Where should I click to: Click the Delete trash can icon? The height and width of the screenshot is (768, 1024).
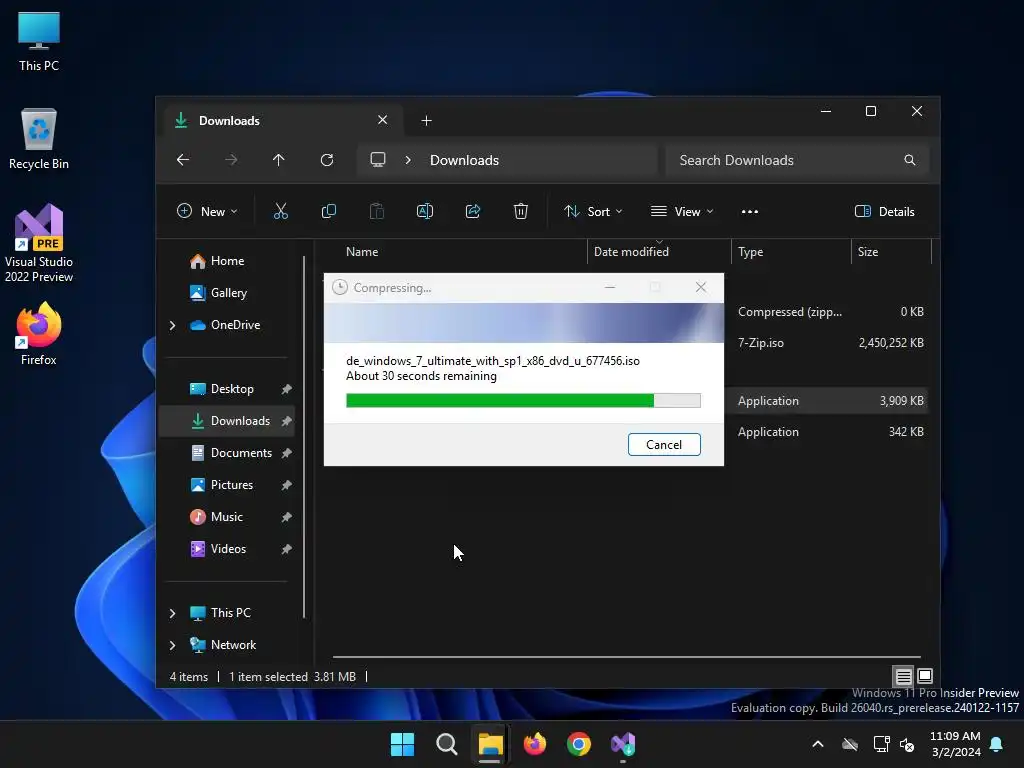tap(520, 211)
